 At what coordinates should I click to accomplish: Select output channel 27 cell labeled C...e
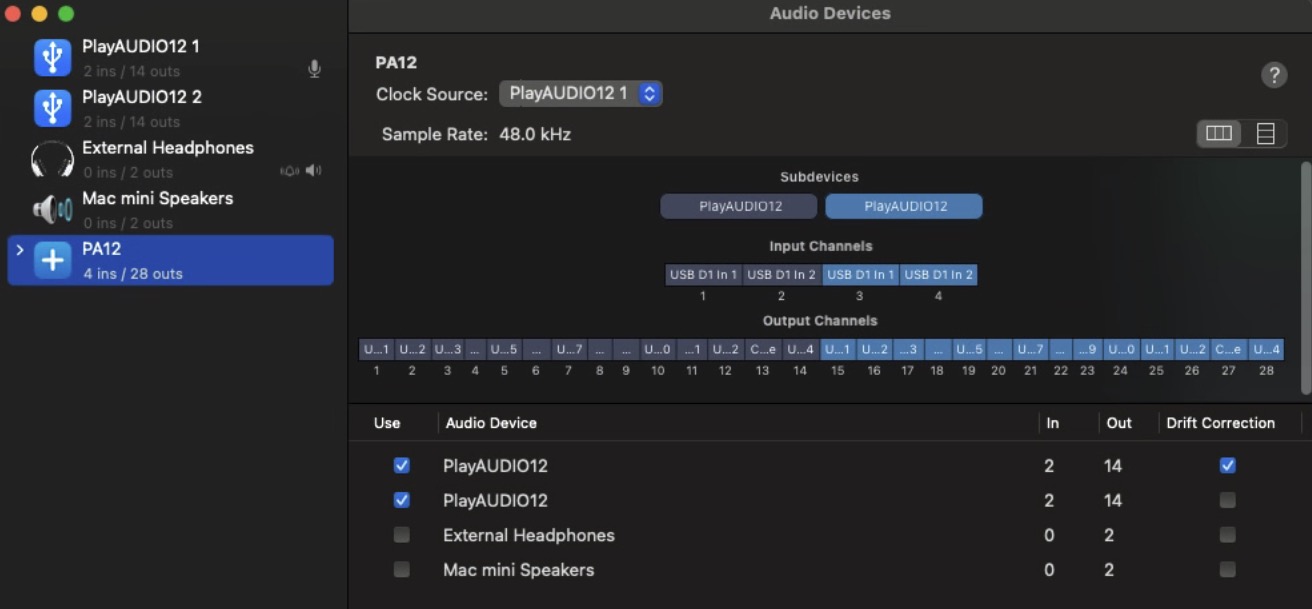1227,349
